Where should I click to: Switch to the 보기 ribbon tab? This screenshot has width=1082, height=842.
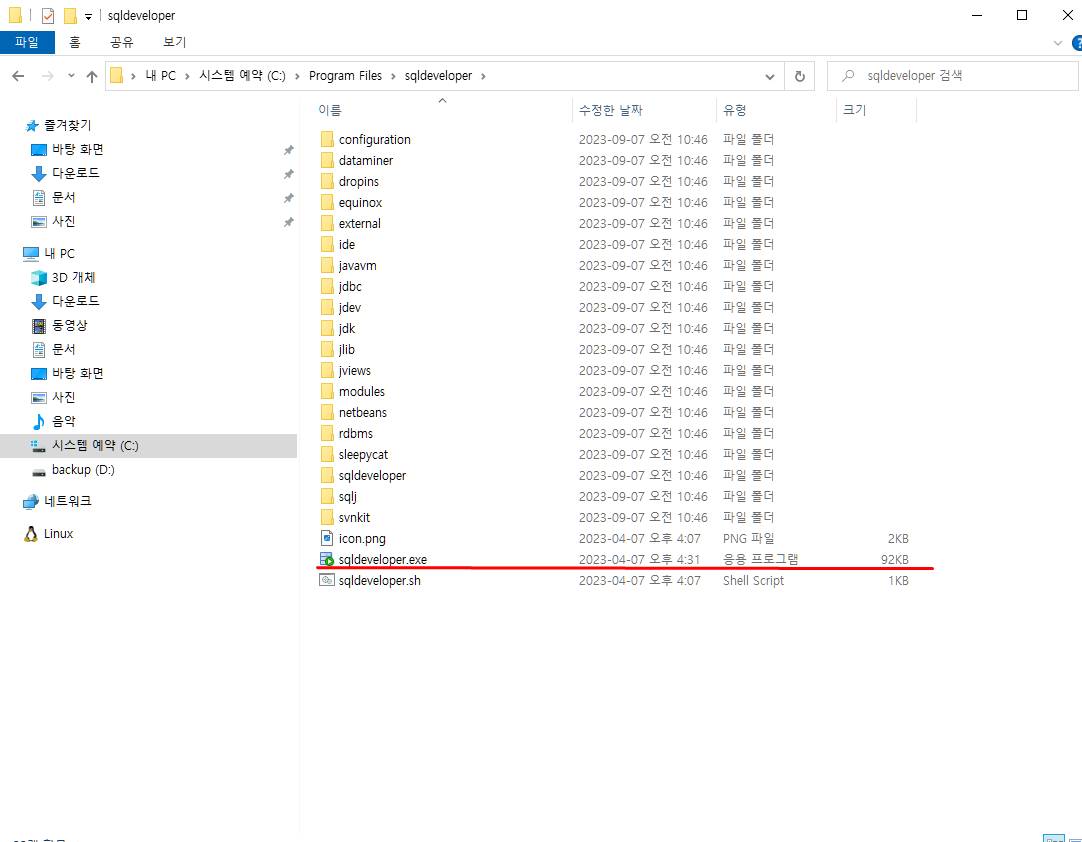(175, 42)
